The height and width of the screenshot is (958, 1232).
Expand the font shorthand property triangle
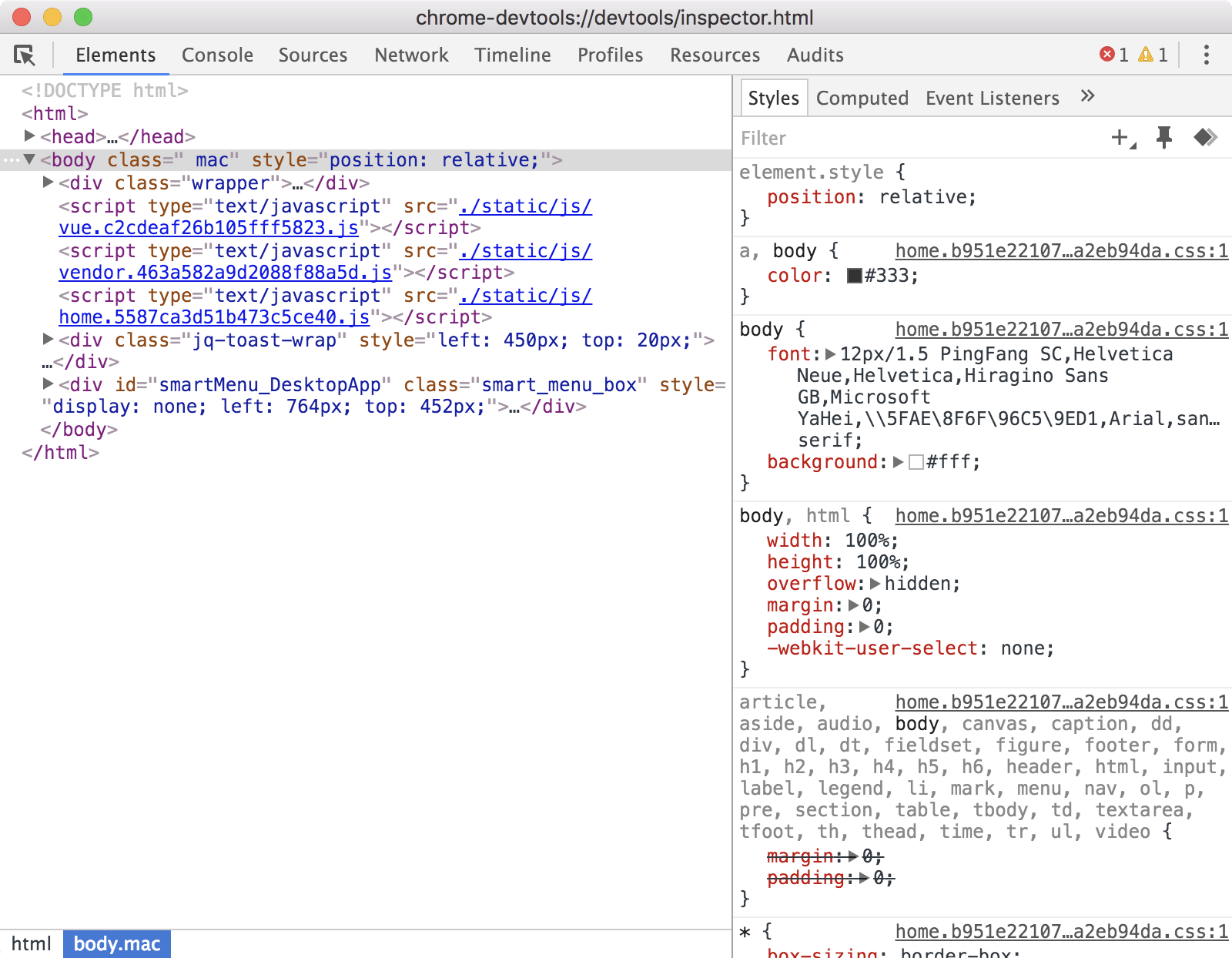click(x=830, y=354)
